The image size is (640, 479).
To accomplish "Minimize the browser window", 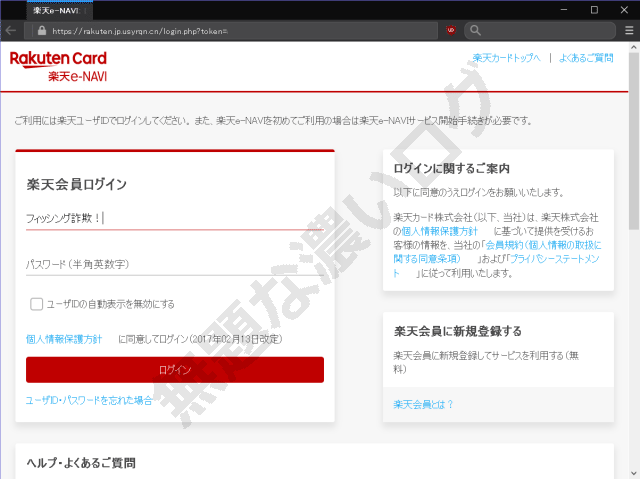I will click(564, 10).
